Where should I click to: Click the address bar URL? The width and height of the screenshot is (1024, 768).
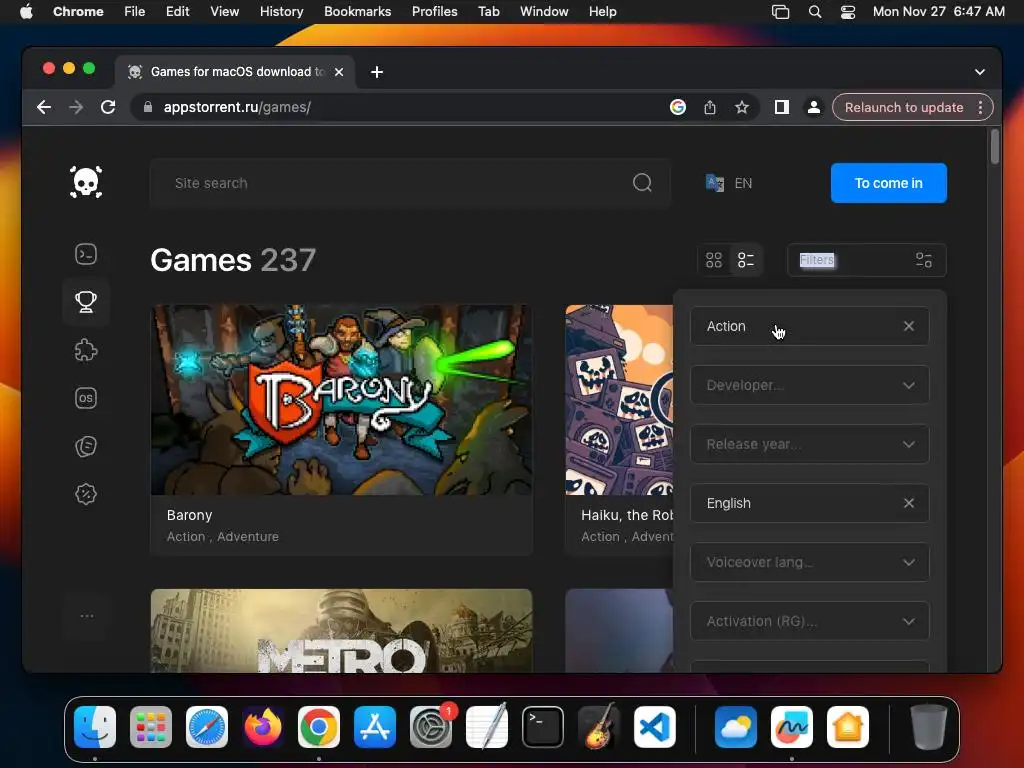236,107
